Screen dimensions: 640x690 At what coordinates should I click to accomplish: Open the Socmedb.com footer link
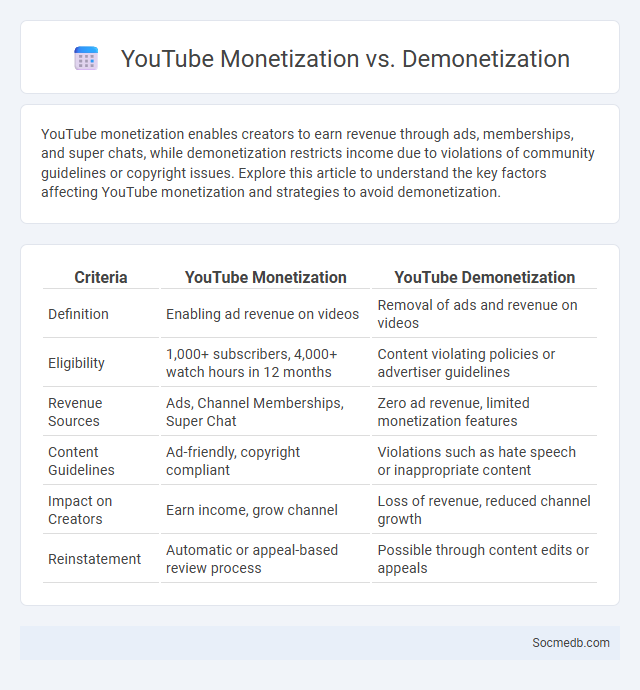click(x=570, y=642)
